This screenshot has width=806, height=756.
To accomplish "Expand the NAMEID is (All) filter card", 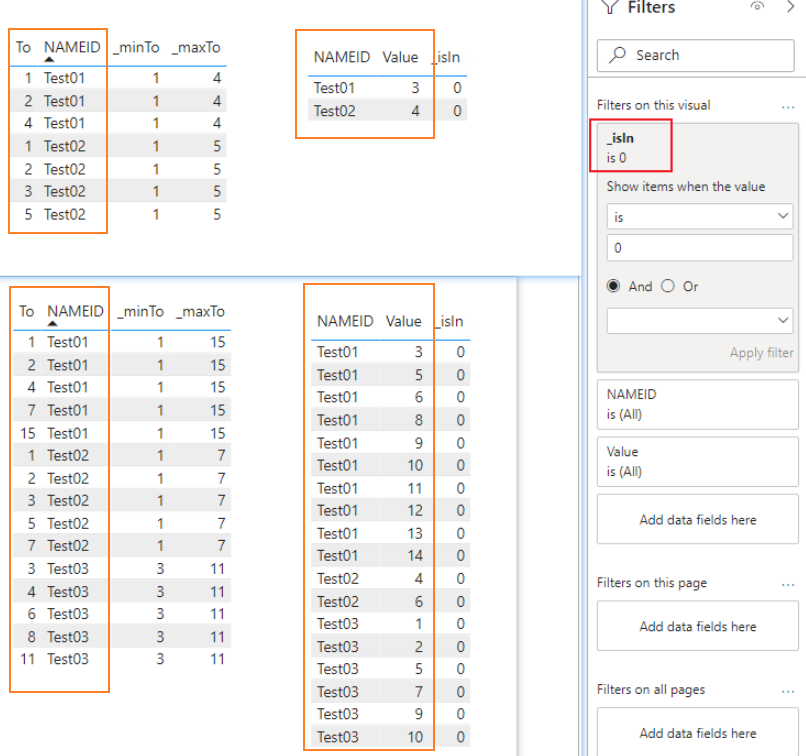I will [698, 404].
